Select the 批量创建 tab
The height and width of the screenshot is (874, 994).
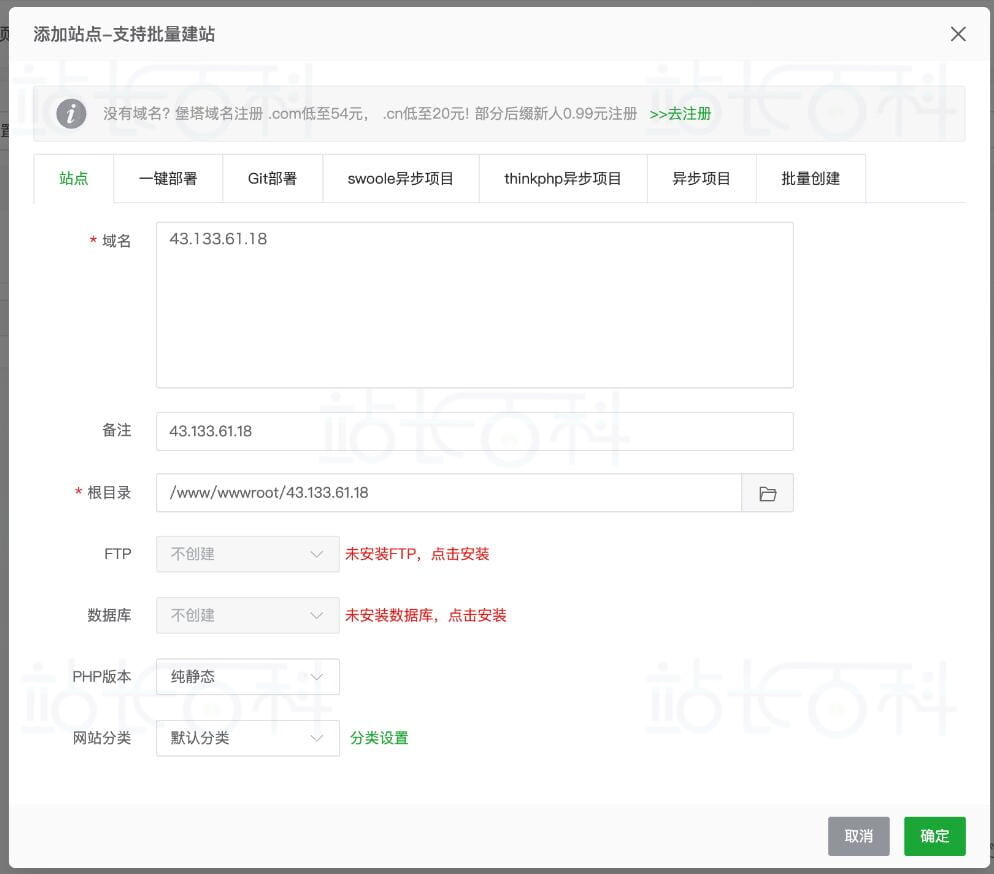coord(810,179)
